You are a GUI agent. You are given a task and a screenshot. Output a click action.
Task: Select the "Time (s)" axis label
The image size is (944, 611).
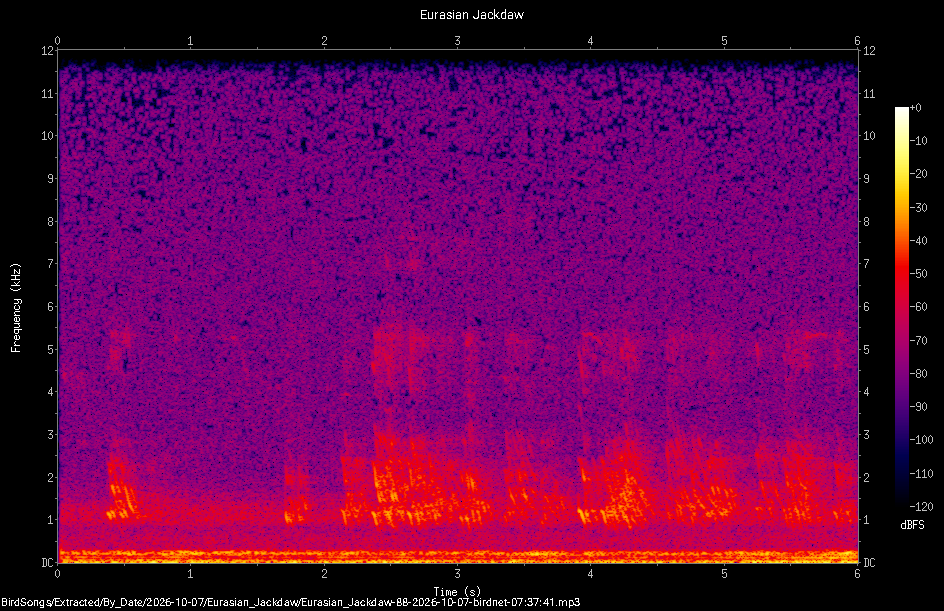pyautogui.click(x=457, y=592)
